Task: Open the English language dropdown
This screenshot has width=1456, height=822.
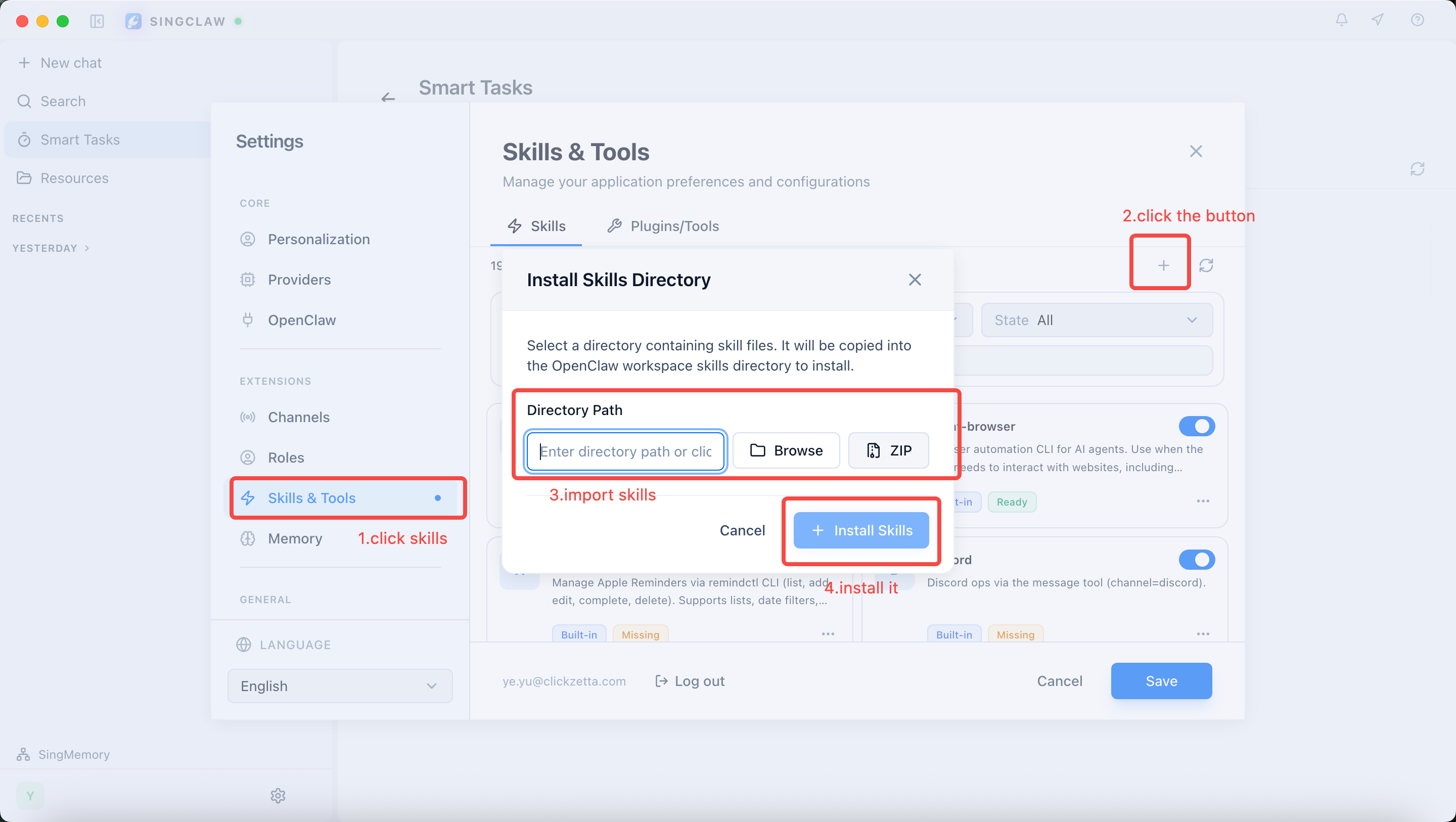Action: 340,686
